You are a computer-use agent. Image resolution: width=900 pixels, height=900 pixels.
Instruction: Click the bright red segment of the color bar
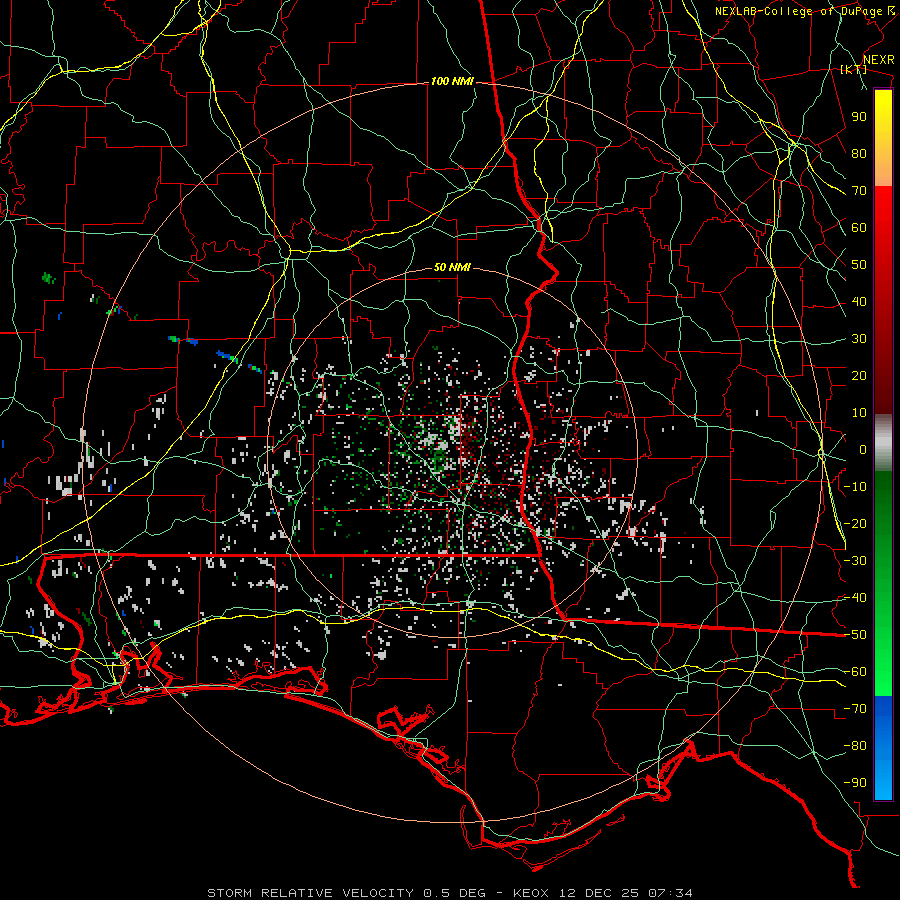[x=883, y=210]
